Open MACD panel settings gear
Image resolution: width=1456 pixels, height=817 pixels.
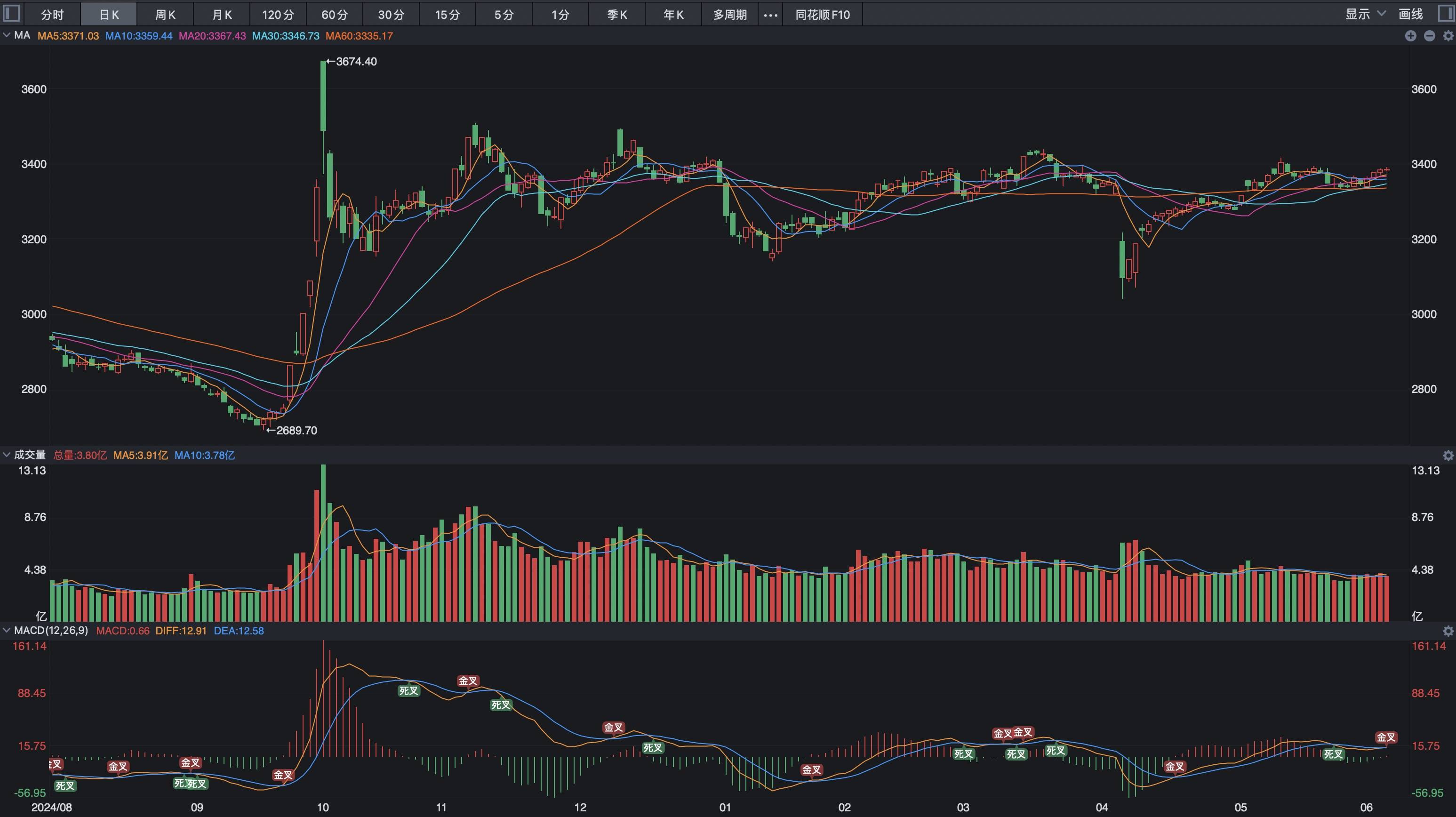[1448, 631]
